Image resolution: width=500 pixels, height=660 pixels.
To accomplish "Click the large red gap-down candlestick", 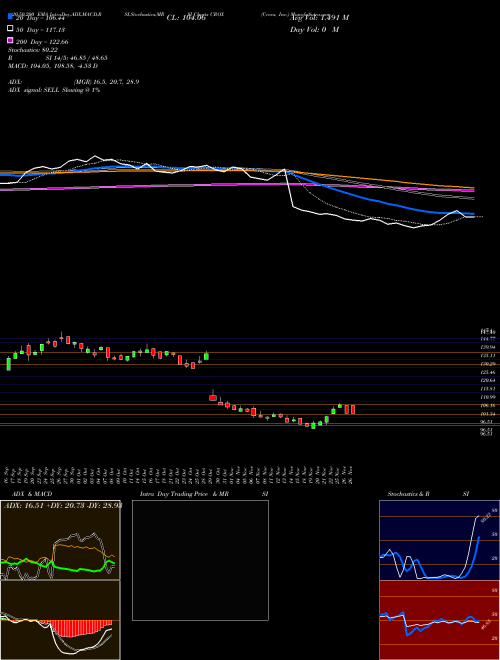I will [x=213, y=397].
